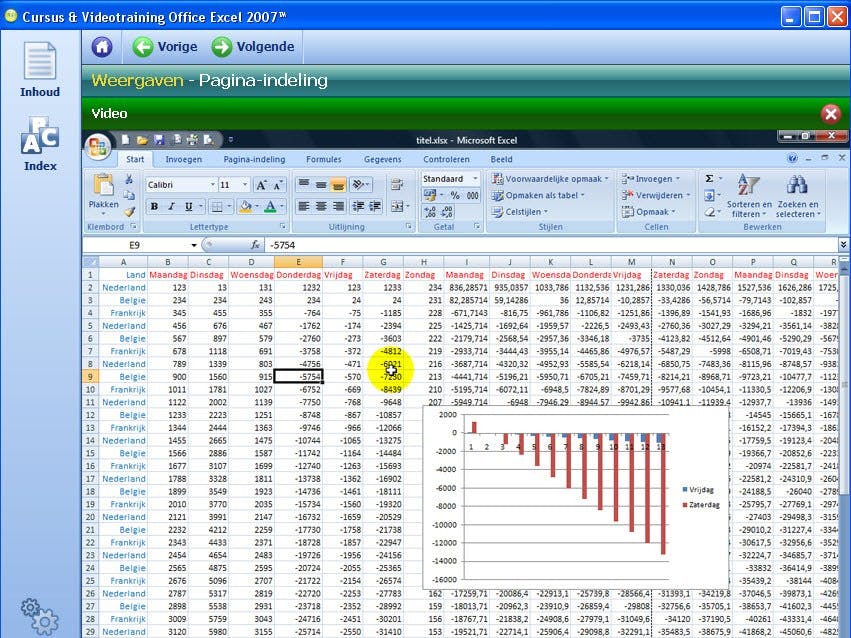
Task: Open Lettertype dialog launcher
Action: (x=283, y=226)
